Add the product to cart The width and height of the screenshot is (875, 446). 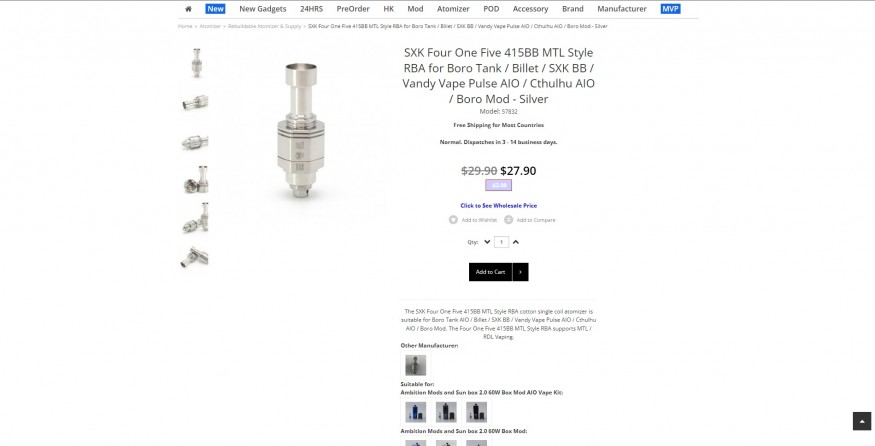[491, 272]
